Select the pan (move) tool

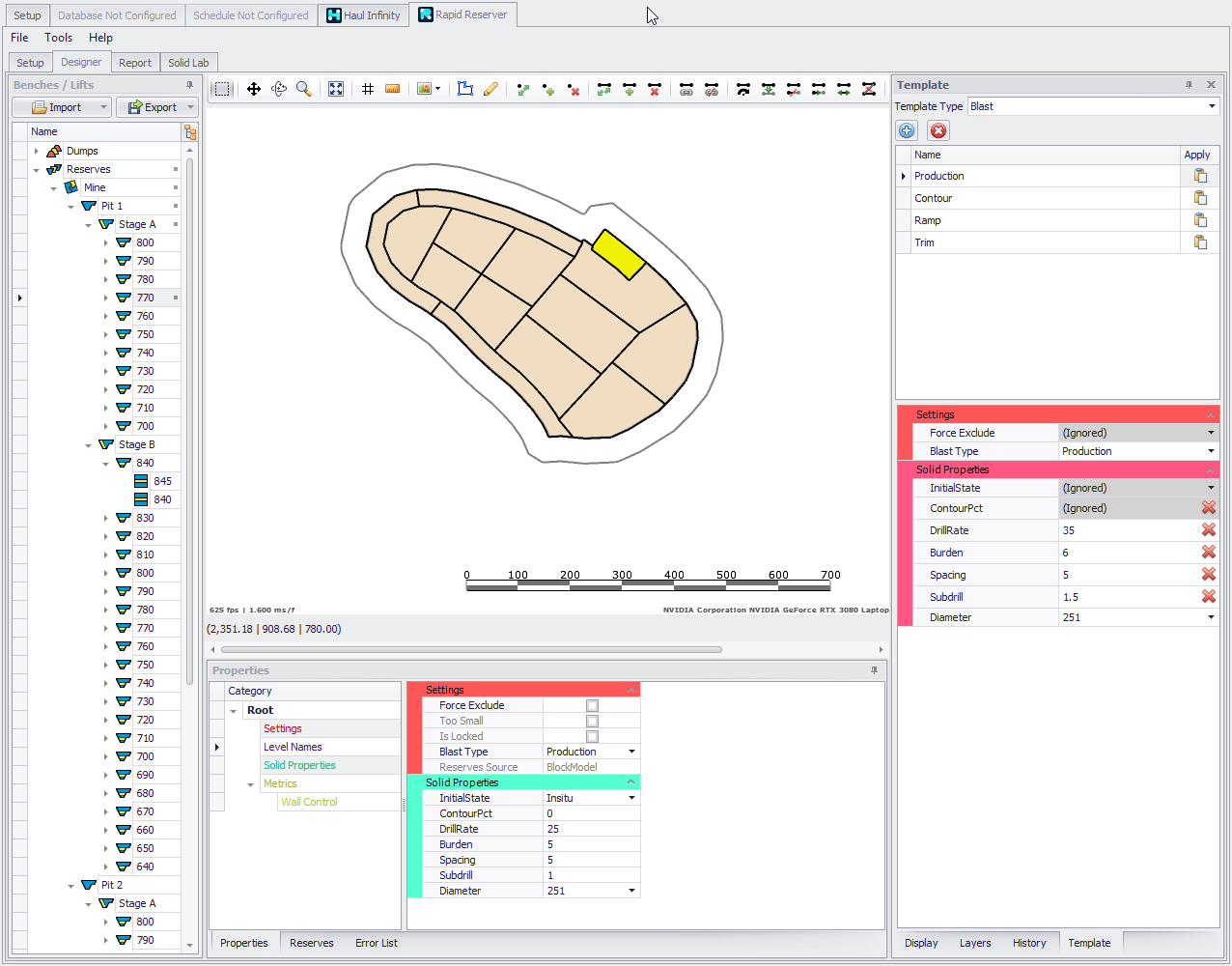point(254,89)
